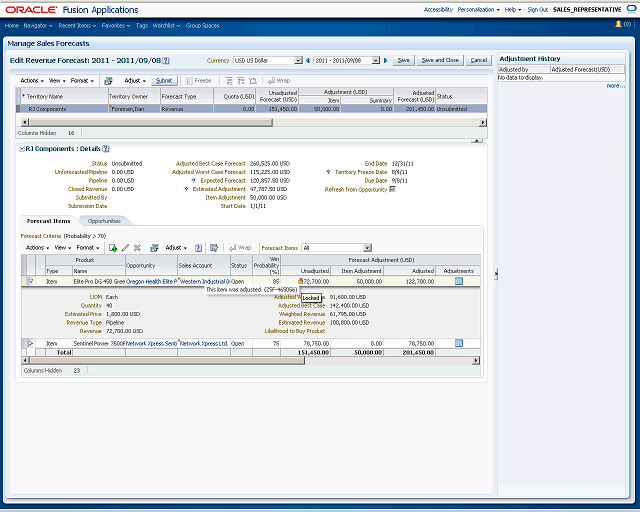Click refresh icon in Forecast Items toolbar

[154, 248]
